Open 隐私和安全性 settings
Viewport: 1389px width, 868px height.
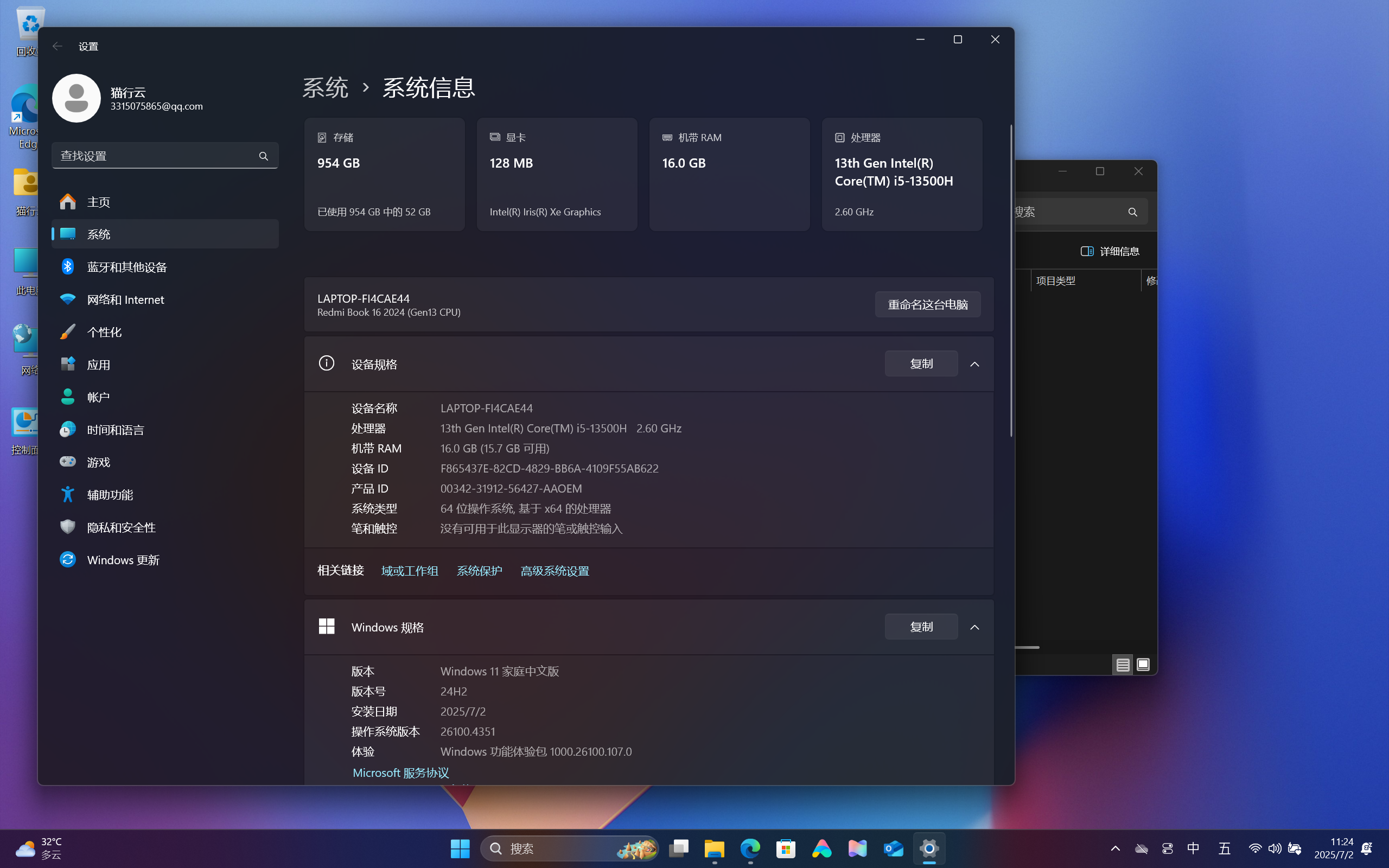(165, 527)
